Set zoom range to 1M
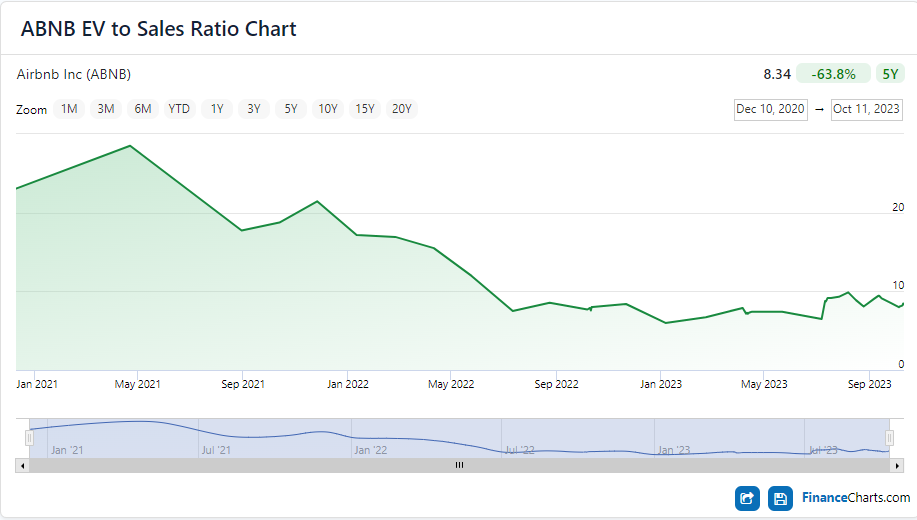The height and width of the screenshot is (520, 917). 69,109
